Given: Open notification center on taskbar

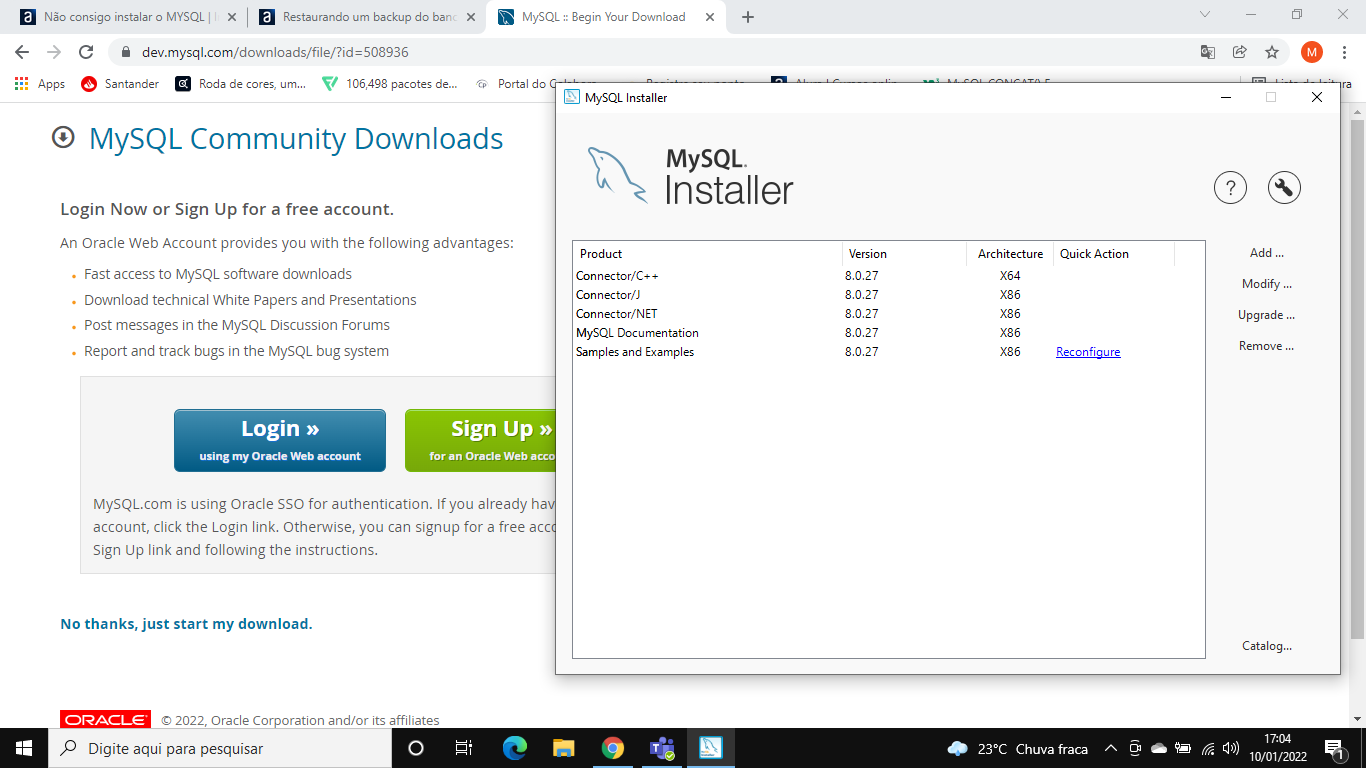Looking at the screenshot, I should click(x=1334, y=748).
